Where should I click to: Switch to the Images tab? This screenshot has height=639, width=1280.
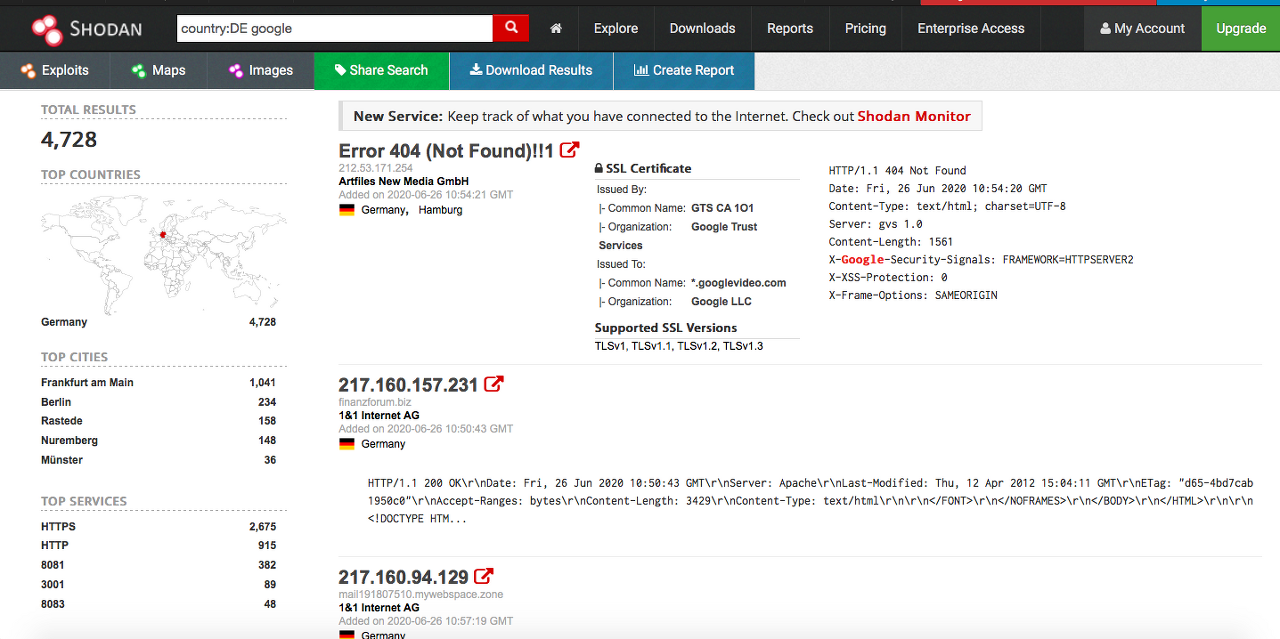tap(260, 70)
